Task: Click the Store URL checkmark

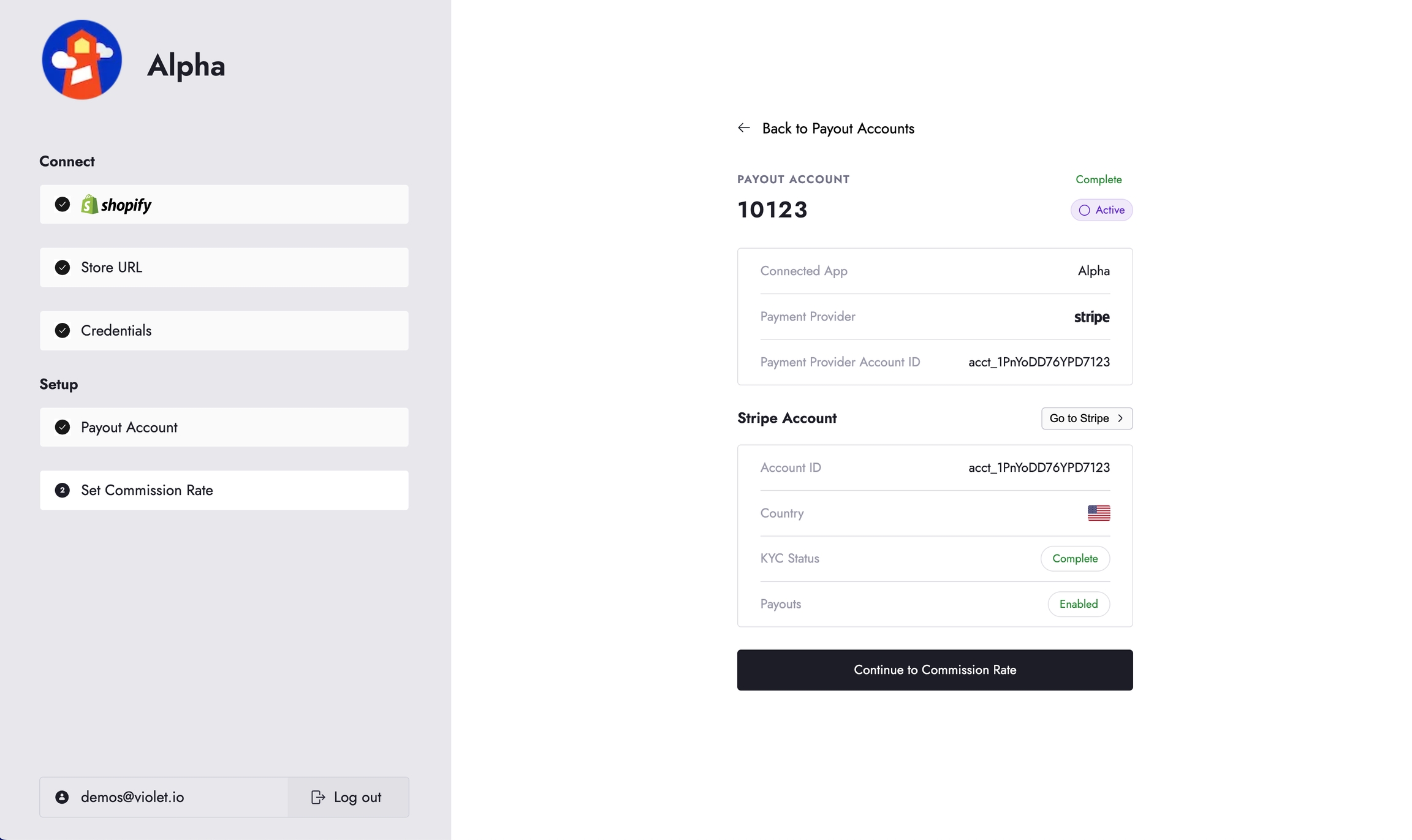Action: (x=63, y=268)
